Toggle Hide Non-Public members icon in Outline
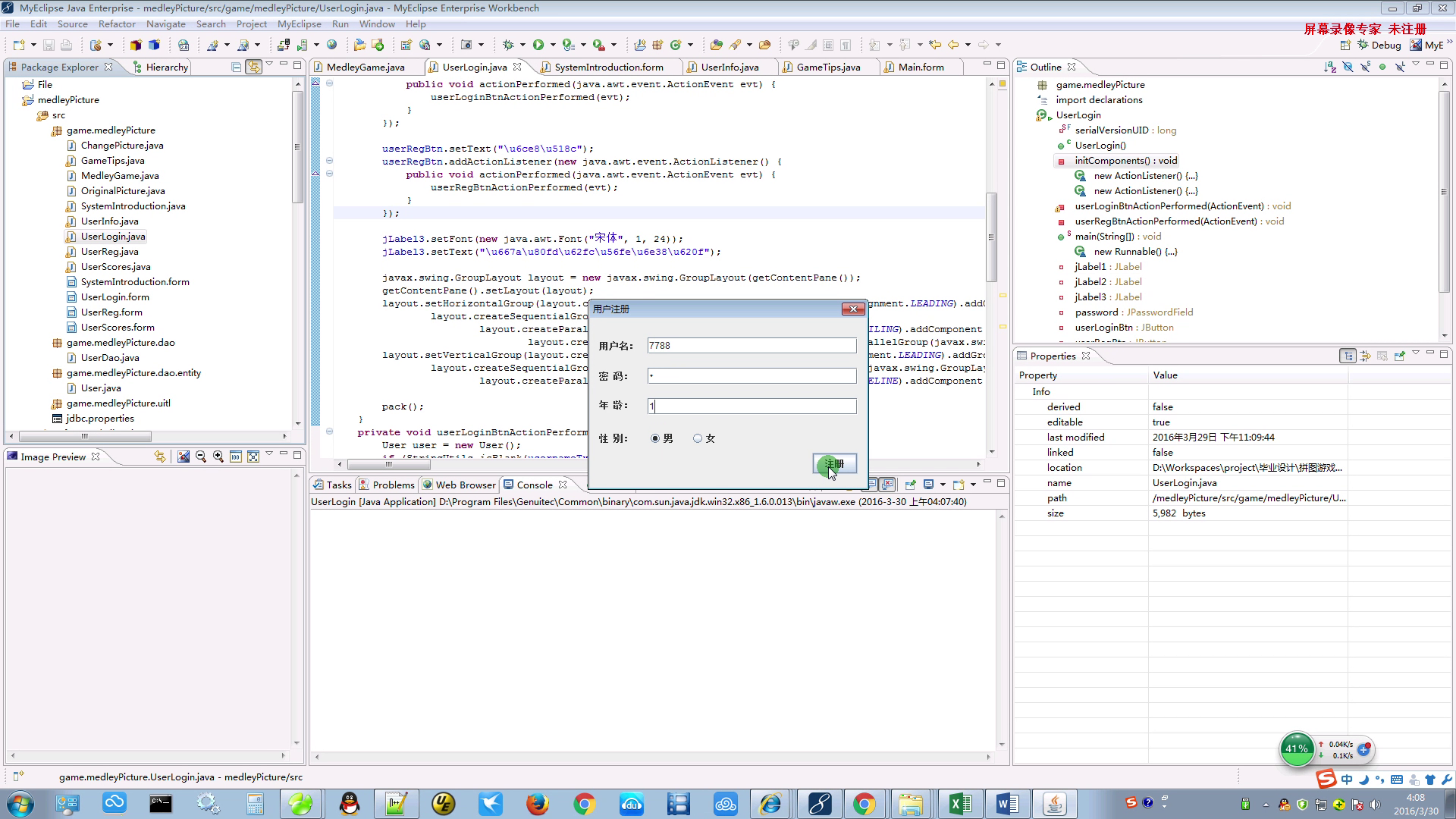The image size is (1456, 819). pyautogui.click(x=1382, y=67)
